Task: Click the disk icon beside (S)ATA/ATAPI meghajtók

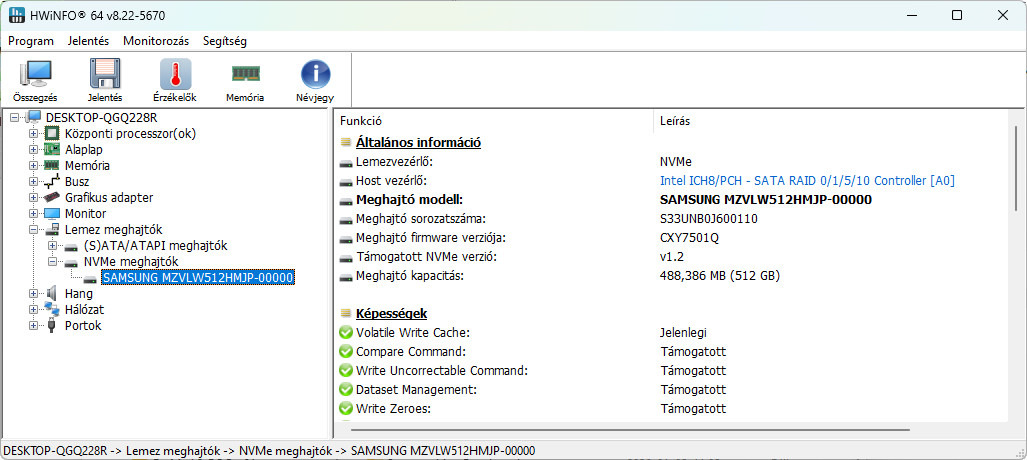Action: [x=72, y=246]
